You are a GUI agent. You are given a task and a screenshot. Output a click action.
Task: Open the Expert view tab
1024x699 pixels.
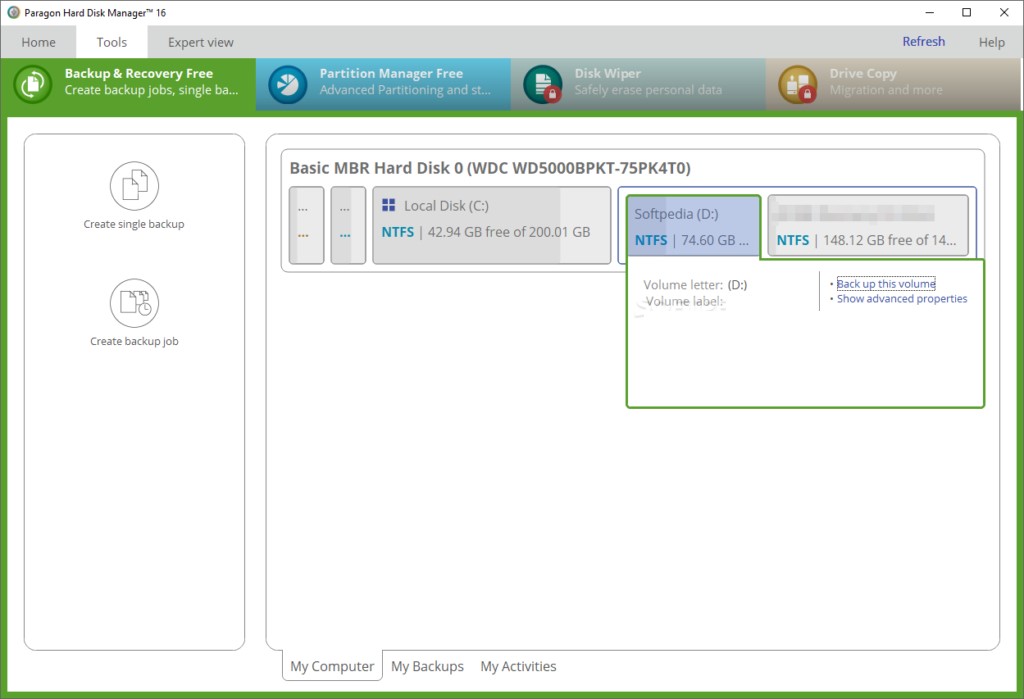coord(200,42)
